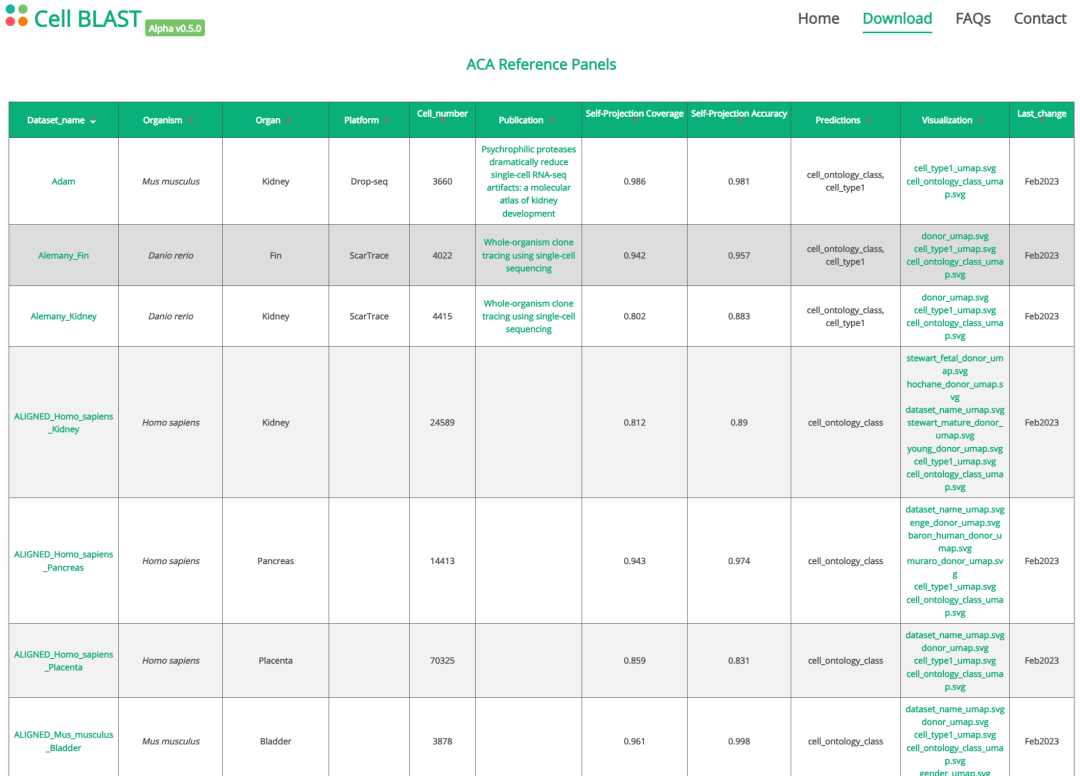Open the Psychrophilic proteases publication link
The width and height of the screenshot is (1080, 776).
(528, 182)
